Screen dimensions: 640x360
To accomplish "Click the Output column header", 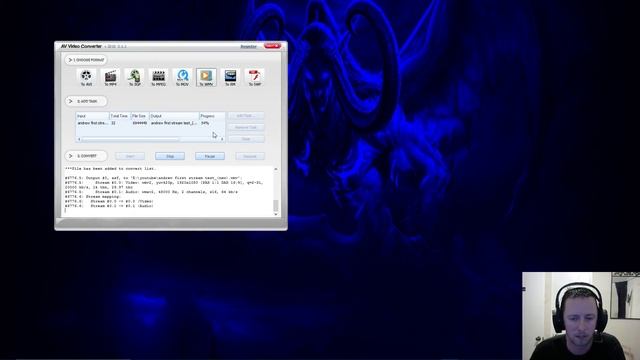I will click(174, 116).
